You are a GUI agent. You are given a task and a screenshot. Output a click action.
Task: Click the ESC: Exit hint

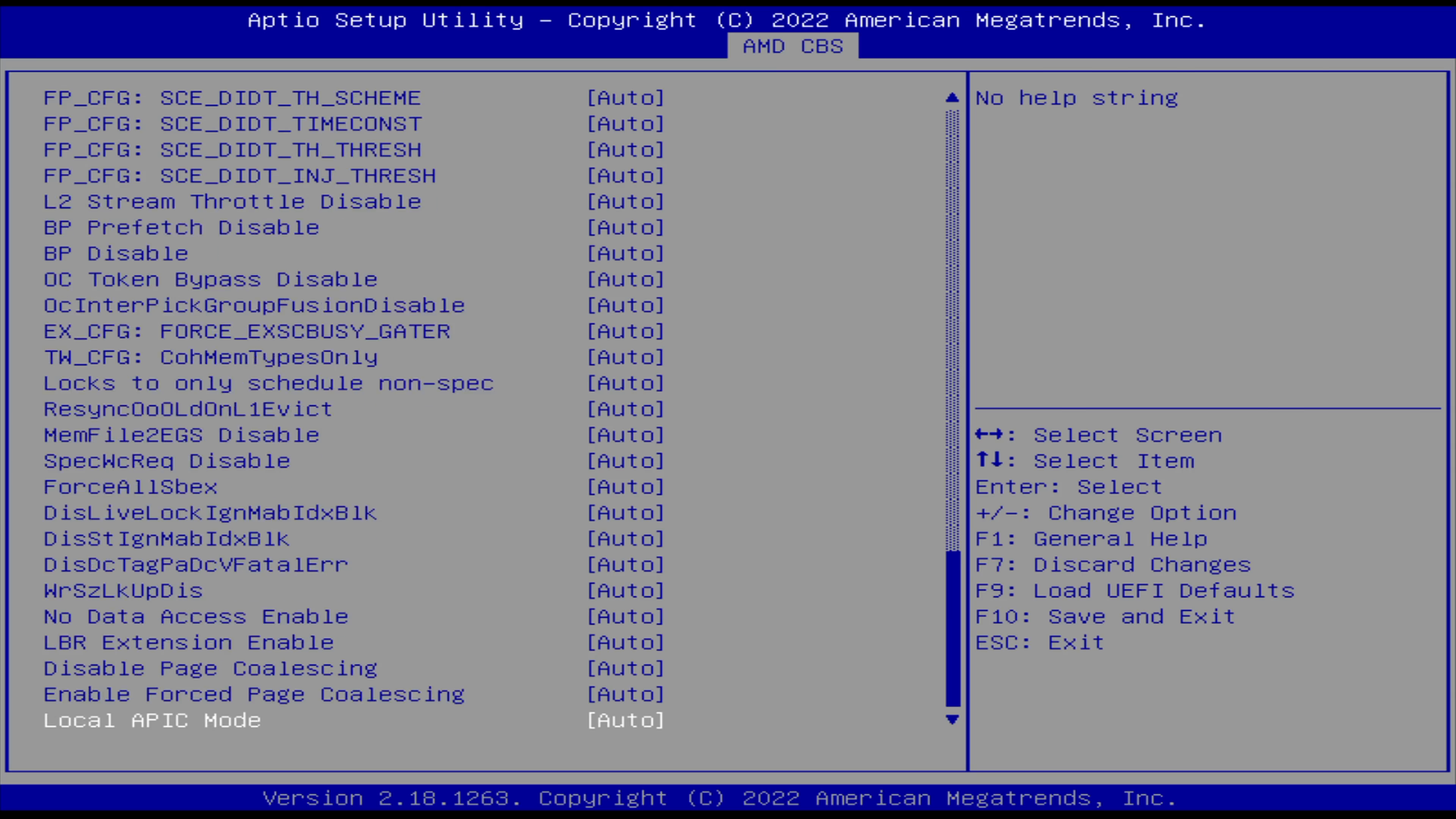tap(1040, 643)
